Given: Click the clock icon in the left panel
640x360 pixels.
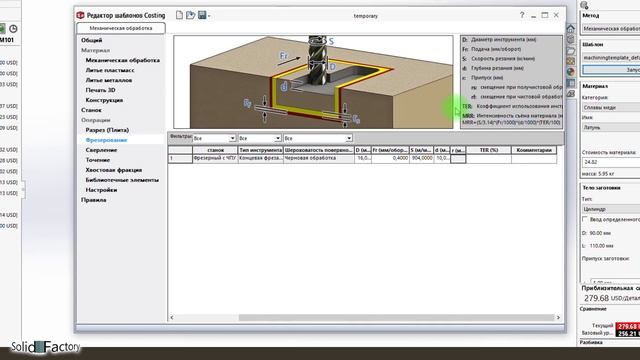Looking at the screenshot, I should point(13,29).
